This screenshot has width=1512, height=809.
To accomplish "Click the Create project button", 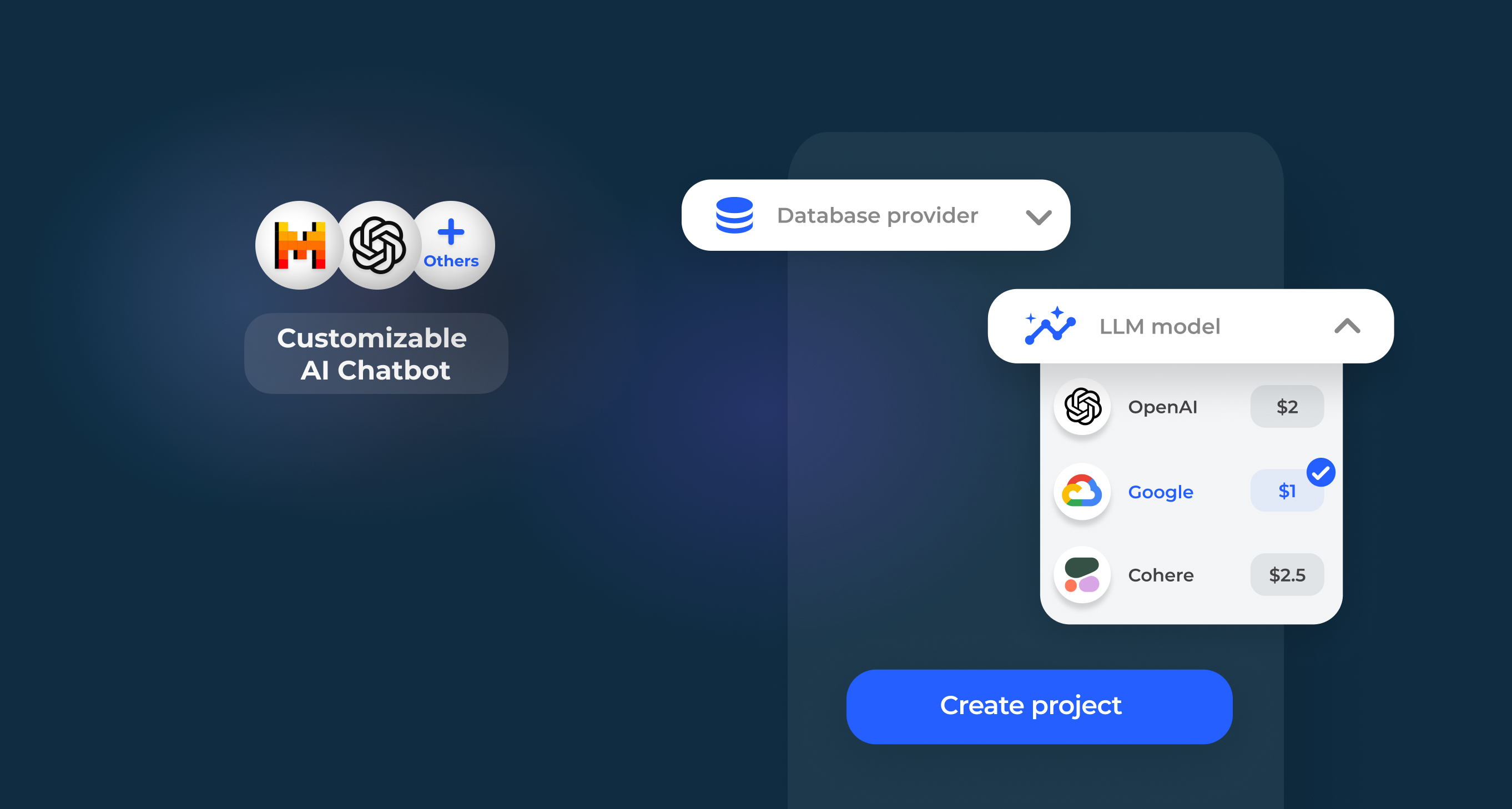I will [1039, 706].
